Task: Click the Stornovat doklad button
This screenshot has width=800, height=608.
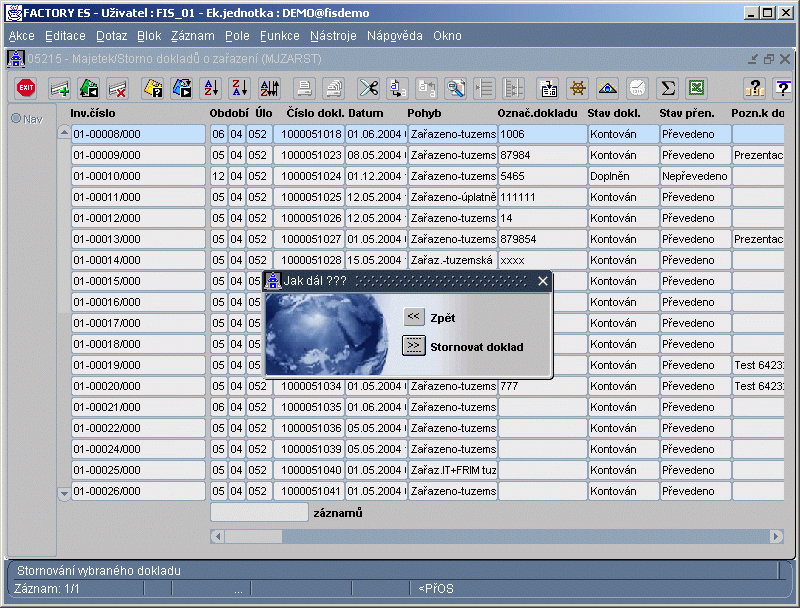Action: pyautogui.click(x=414, y=346)
